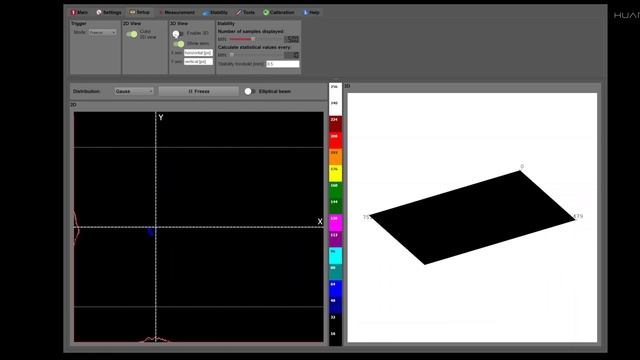This screenshot has width=640, height=360.
Task: Select the orange color scale swatch
Action: [x=336, y=157]
